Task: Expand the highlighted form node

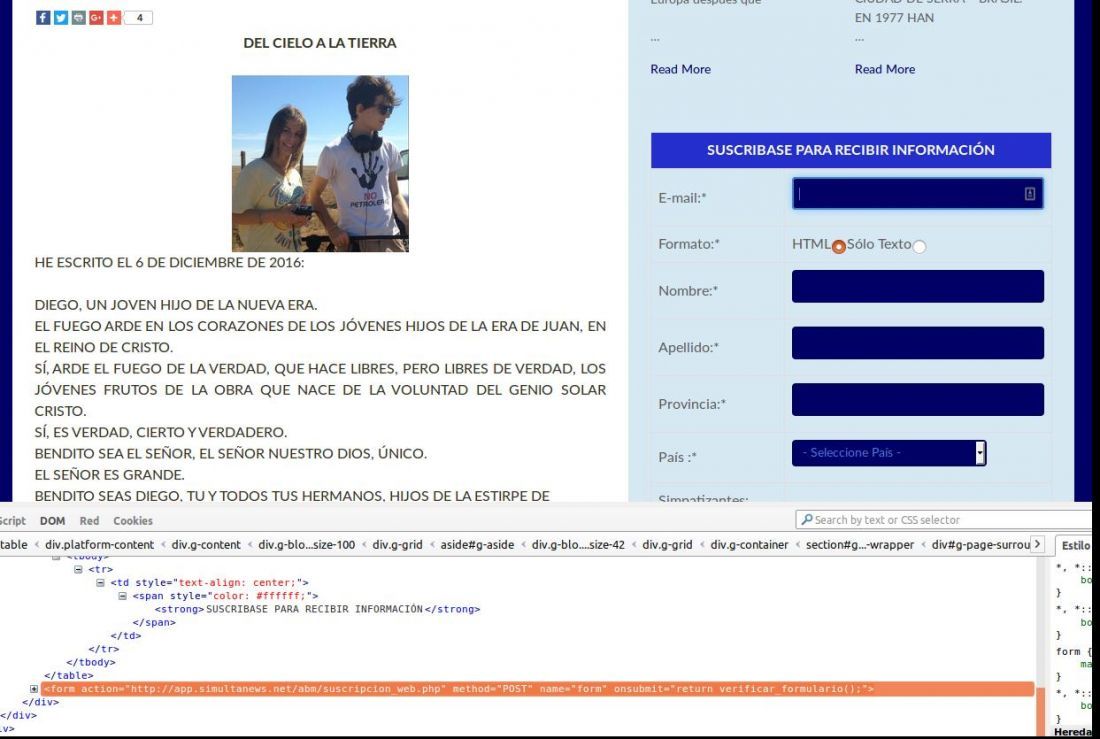Action: coord(34,689)
